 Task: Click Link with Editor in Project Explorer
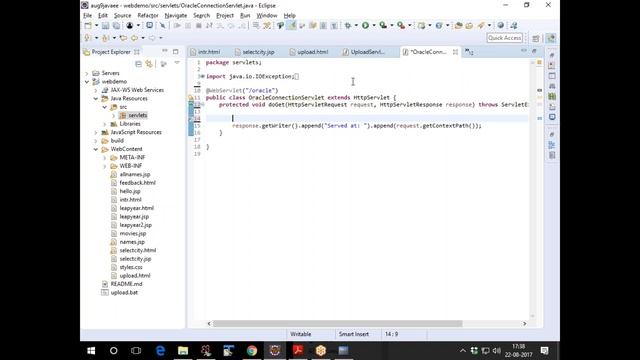point(149,64)
